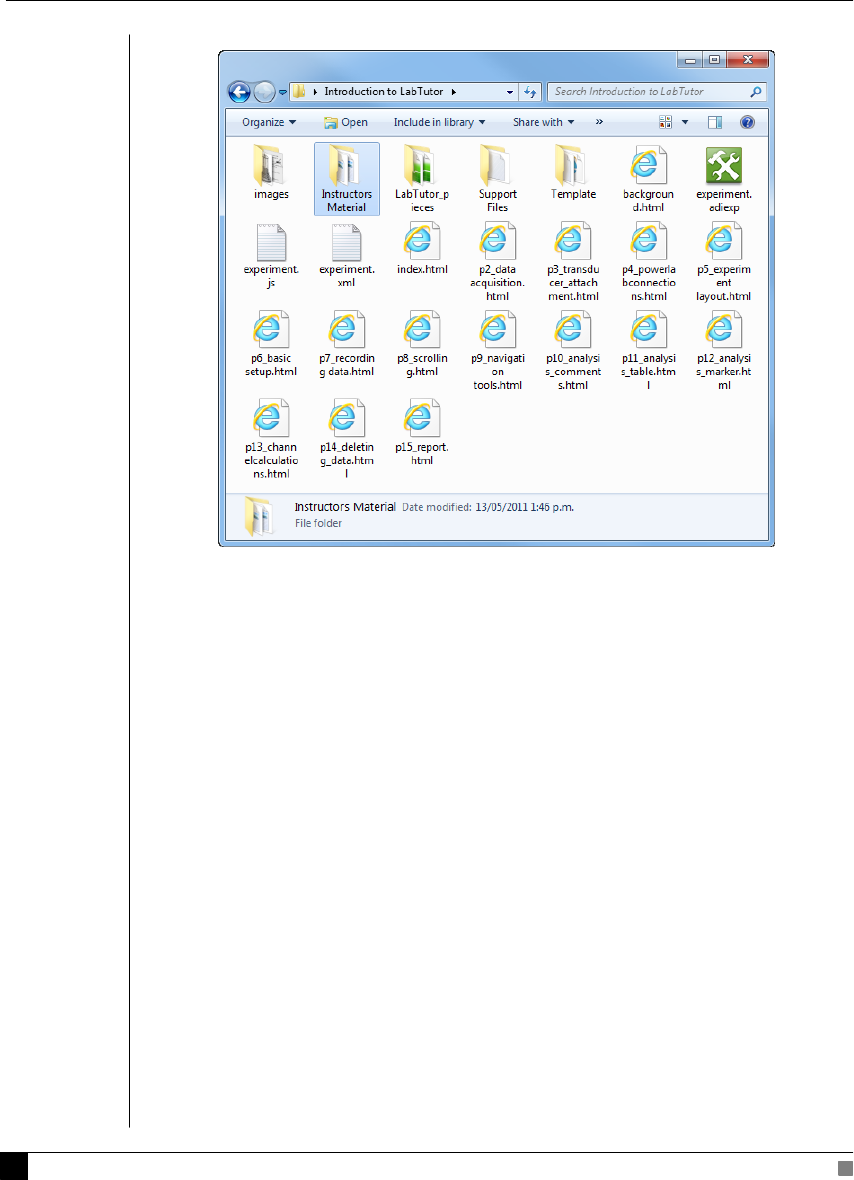The image size is (854, 1180).
Task: Select background.html file
Action: point(648,179)
